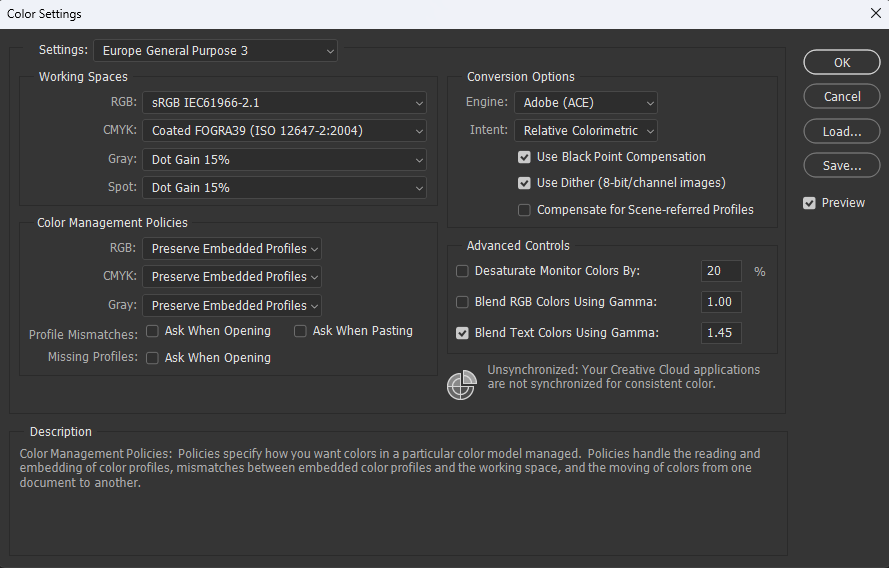Close the Color Settings dialog
The image size is (889, 568).
point(876,14)
